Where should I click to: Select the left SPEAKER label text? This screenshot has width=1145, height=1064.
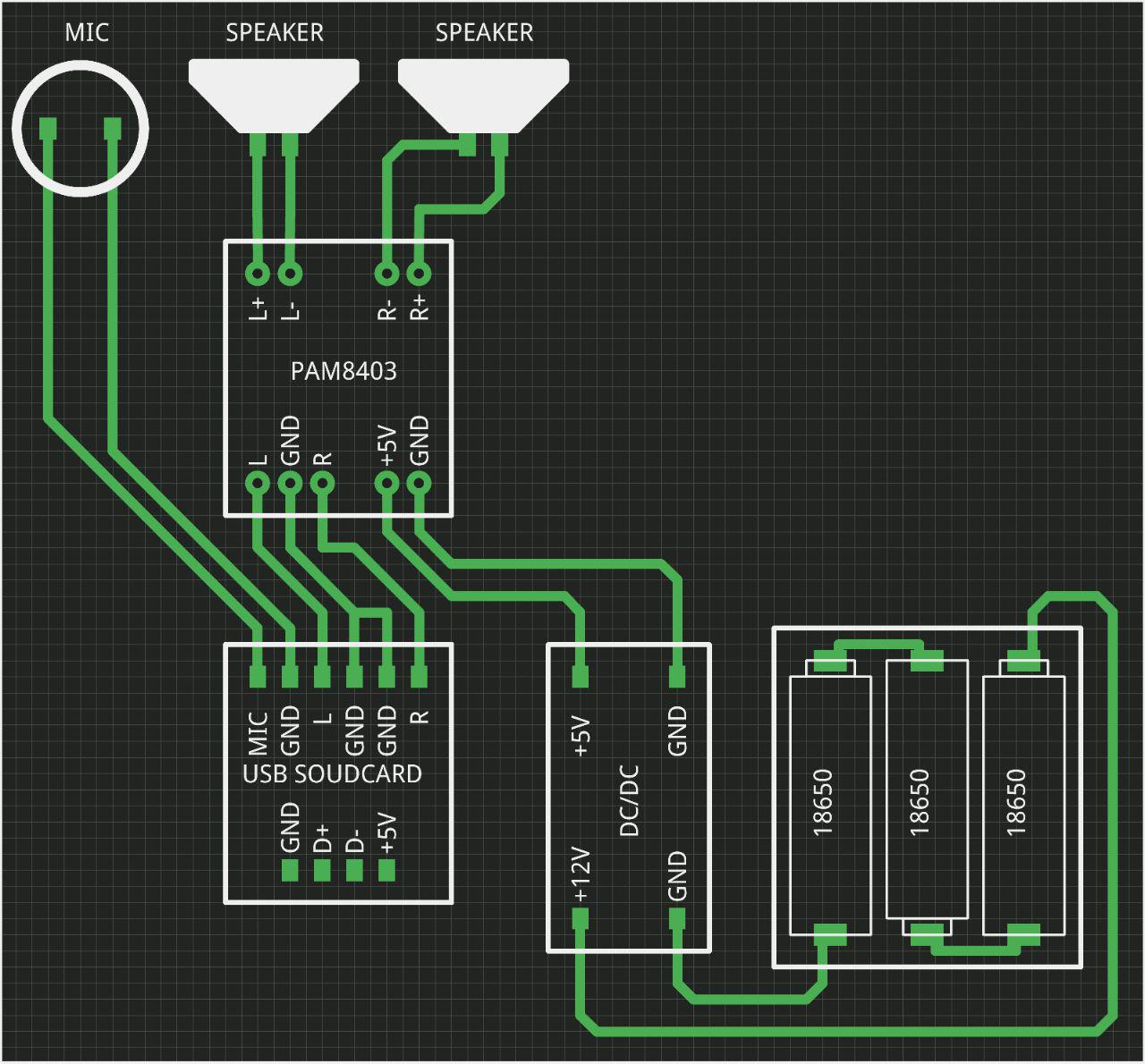(275, 33)
